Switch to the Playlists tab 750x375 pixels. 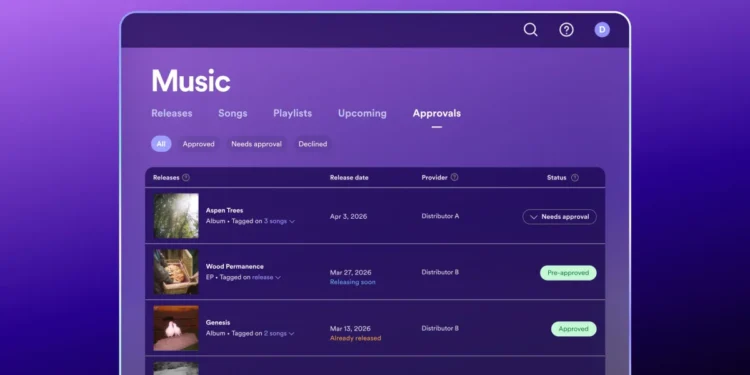[x=292, y=113]
